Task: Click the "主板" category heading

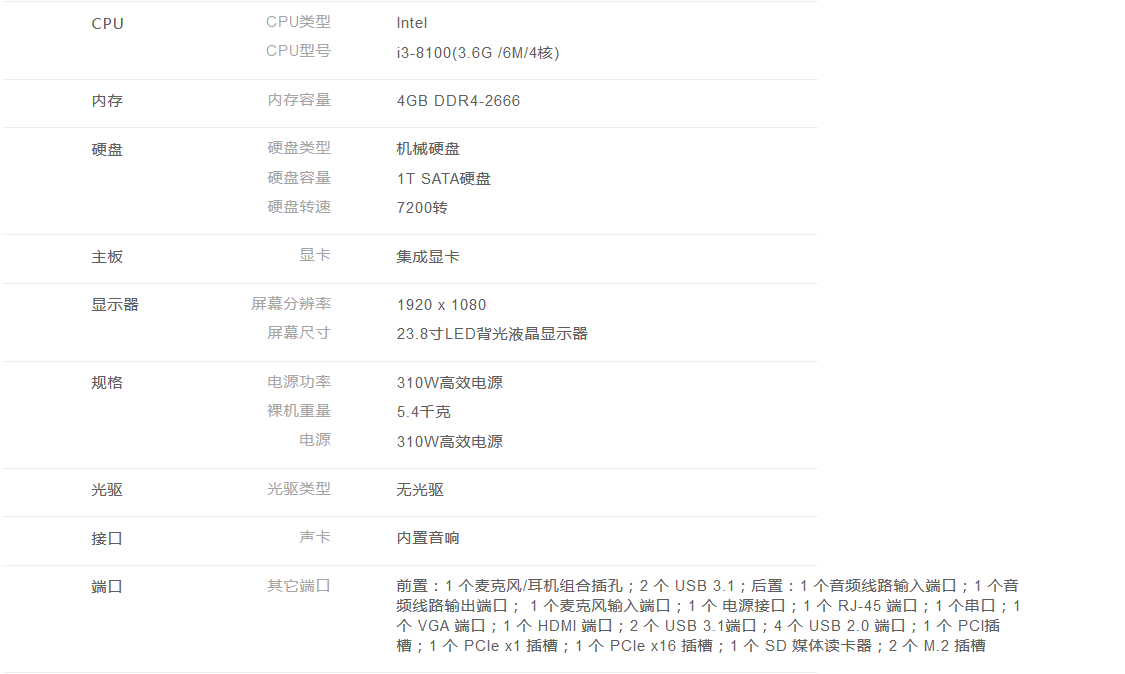Action: 107,257
